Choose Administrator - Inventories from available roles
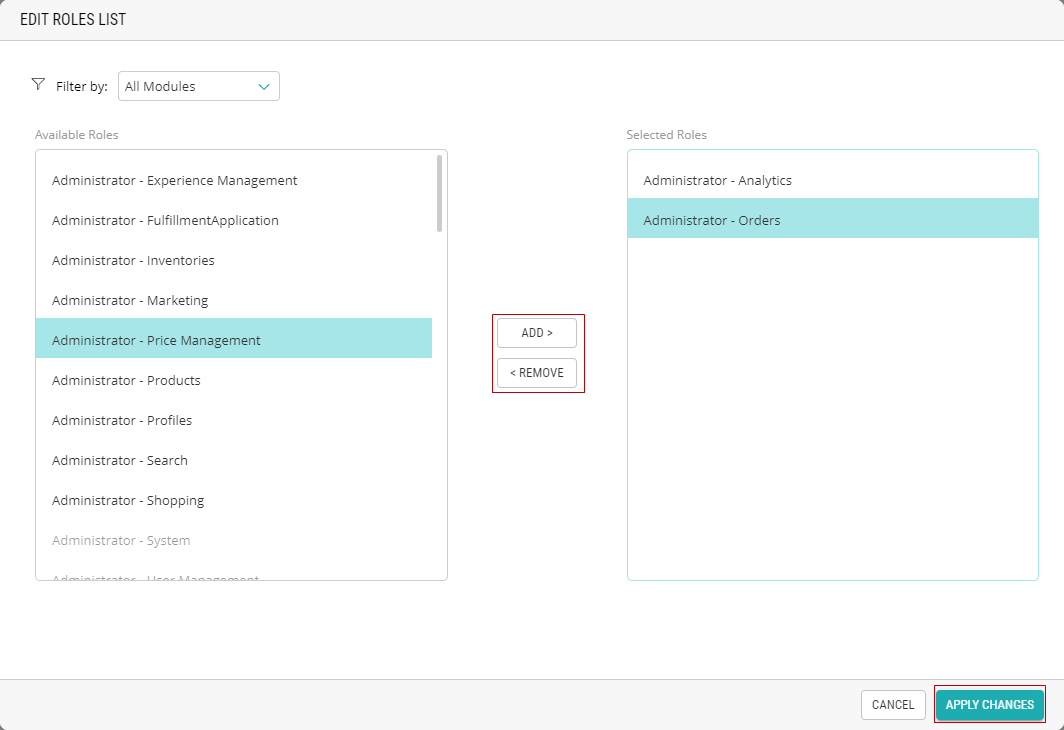This screenshot has height=730, width=1064. pos(133,261)
